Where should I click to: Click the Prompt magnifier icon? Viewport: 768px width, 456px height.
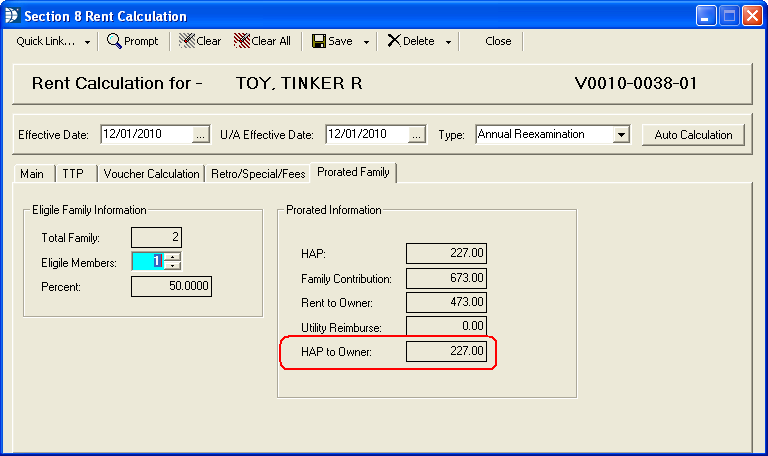(114, 41)
